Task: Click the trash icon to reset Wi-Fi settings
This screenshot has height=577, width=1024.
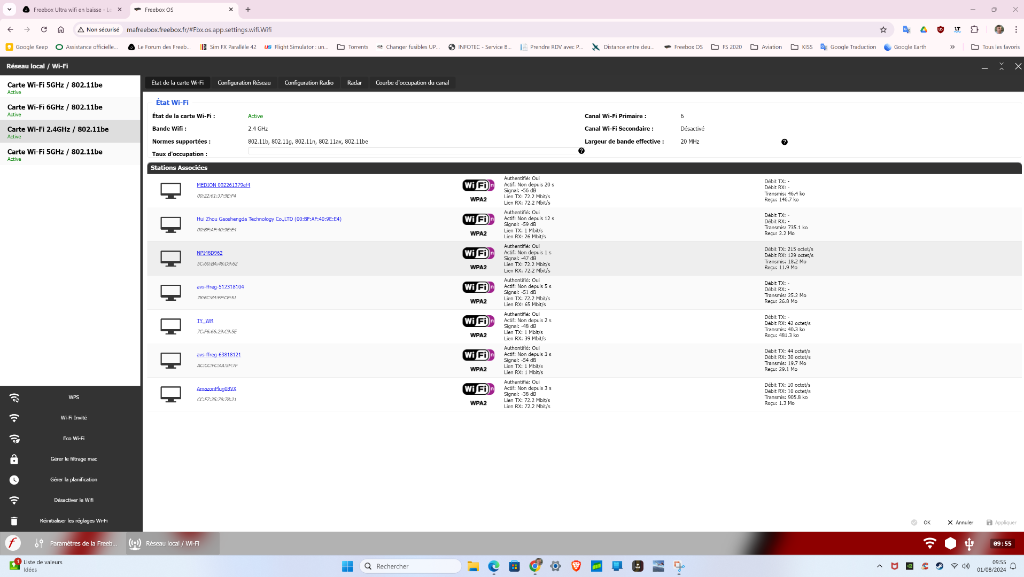Action: pyautogui.click(x=14, y=521)
